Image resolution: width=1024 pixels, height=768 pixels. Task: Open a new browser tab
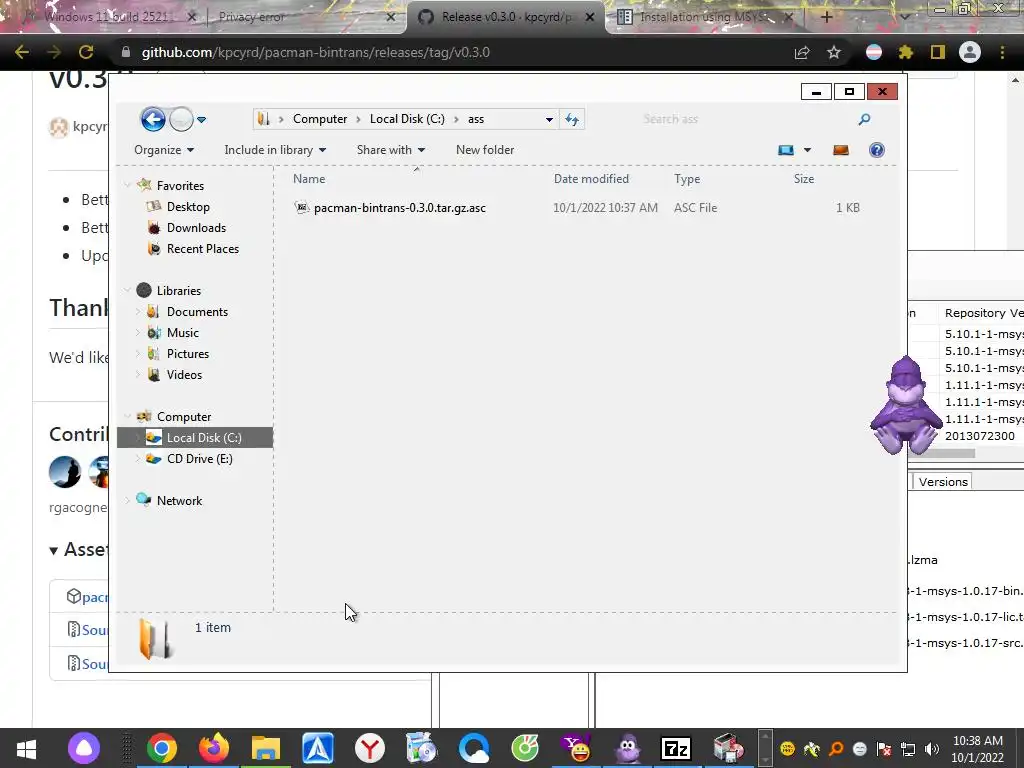pos(826,17)
